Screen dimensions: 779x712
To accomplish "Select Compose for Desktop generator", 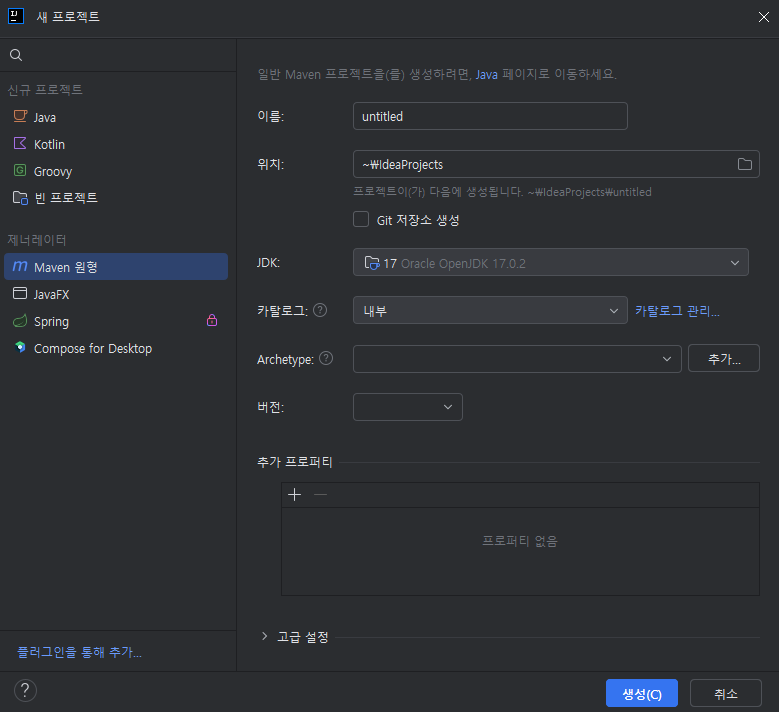I will 116,348.
